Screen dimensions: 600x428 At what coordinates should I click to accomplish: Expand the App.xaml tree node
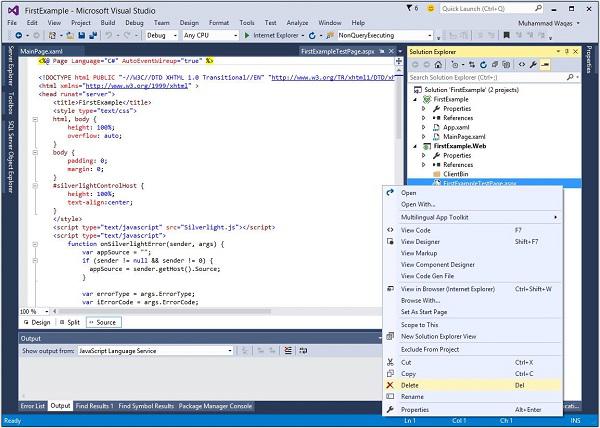424,128
